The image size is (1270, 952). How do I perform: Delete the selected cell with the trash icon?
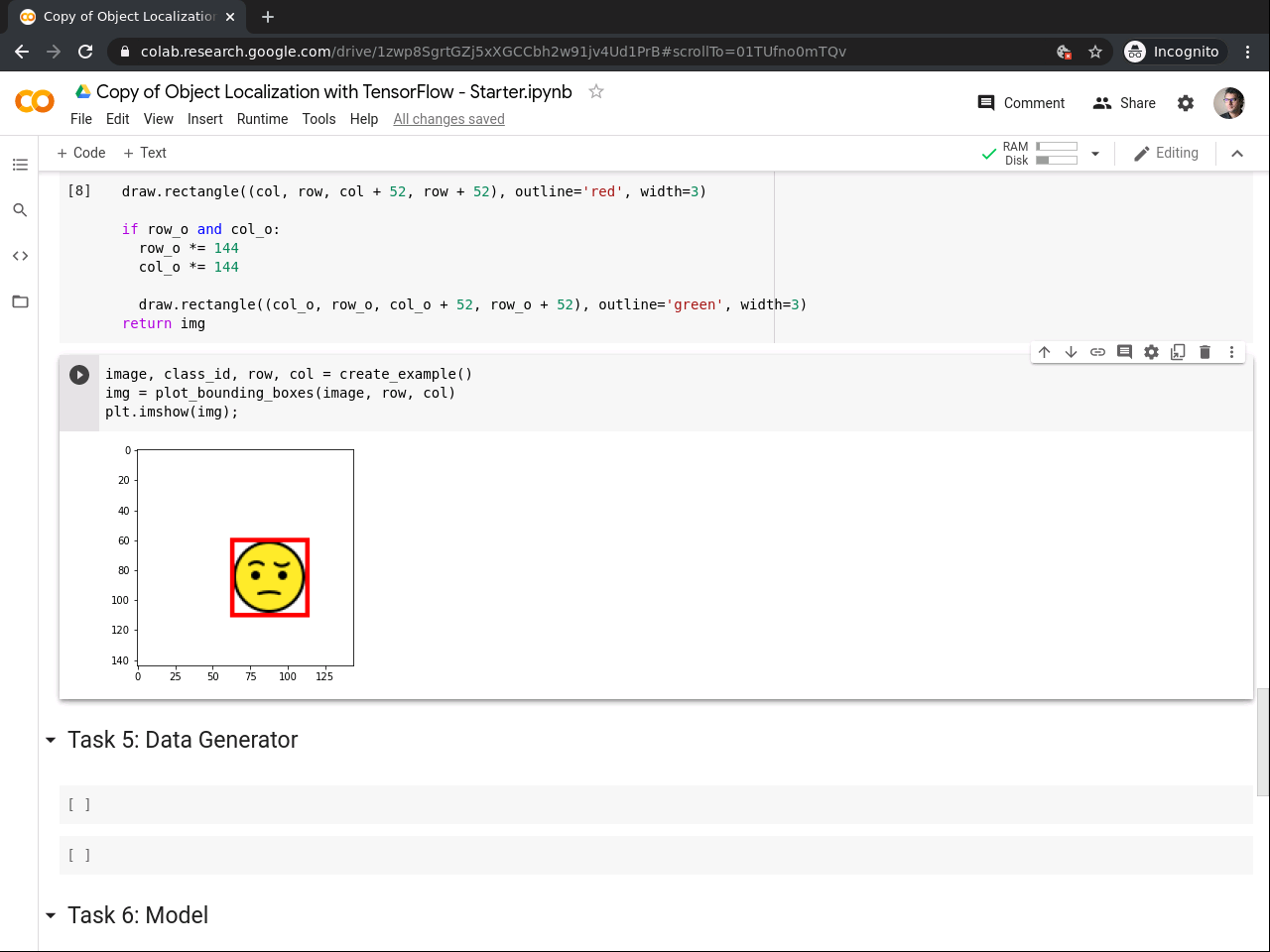1205,352
